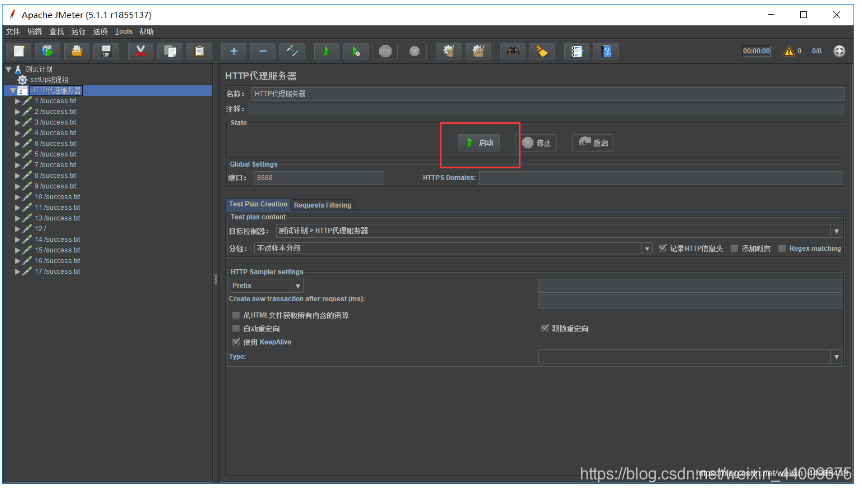Select the Test Plan Creation tab
This screenshot has width=862, height=493.
pos(258,204)
